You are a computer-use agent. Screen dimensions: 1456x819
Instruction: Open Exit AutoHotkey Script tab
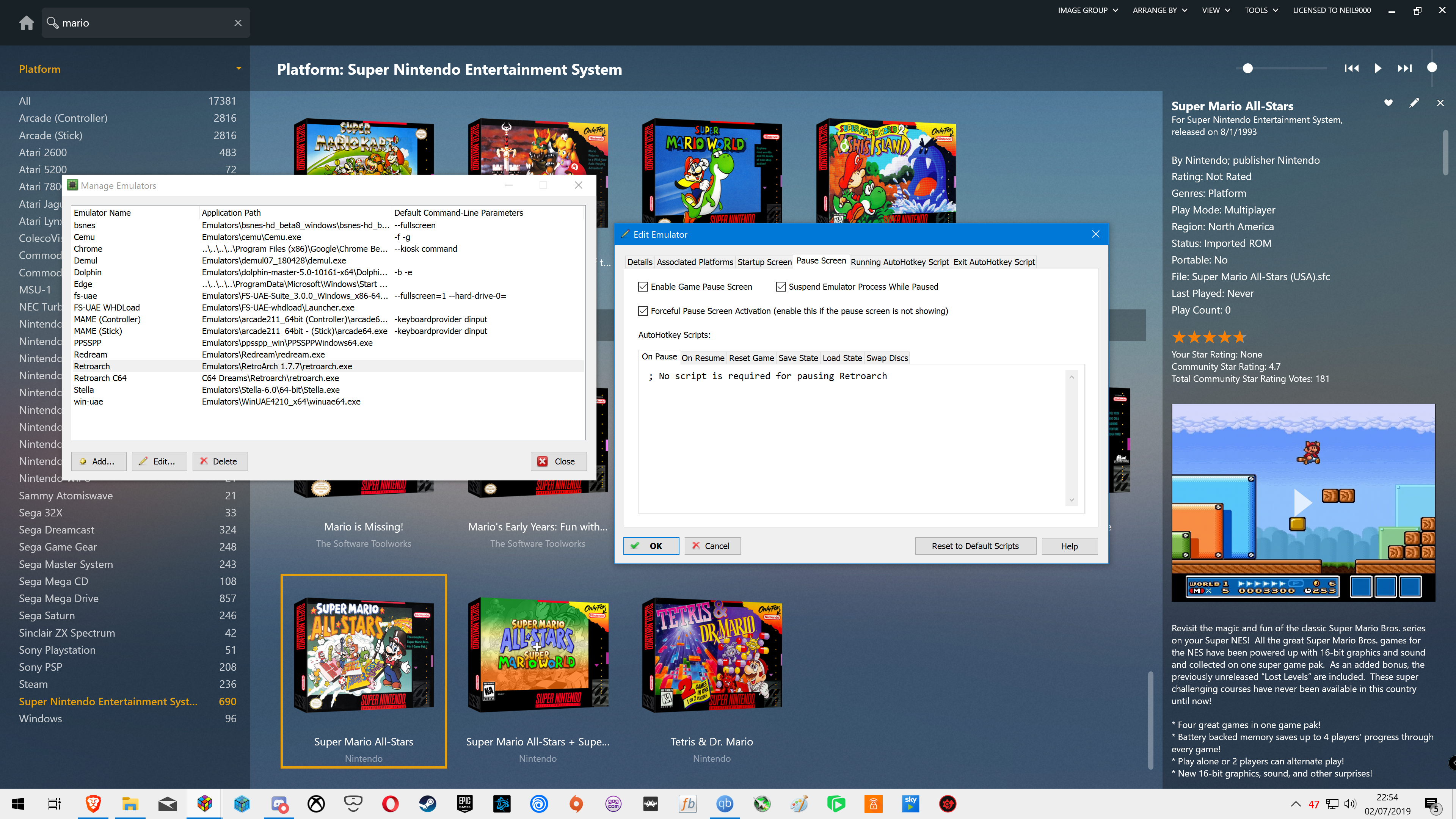pyautogui.click(x=994, y=262)
